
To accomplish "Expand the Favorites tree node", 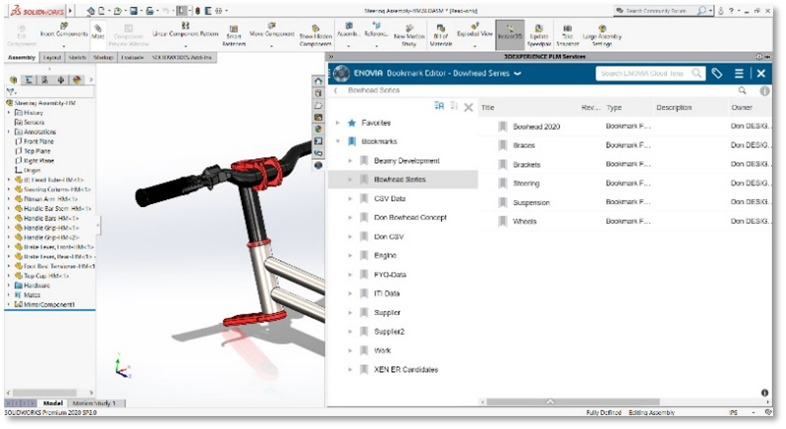I will coord(338,123).
